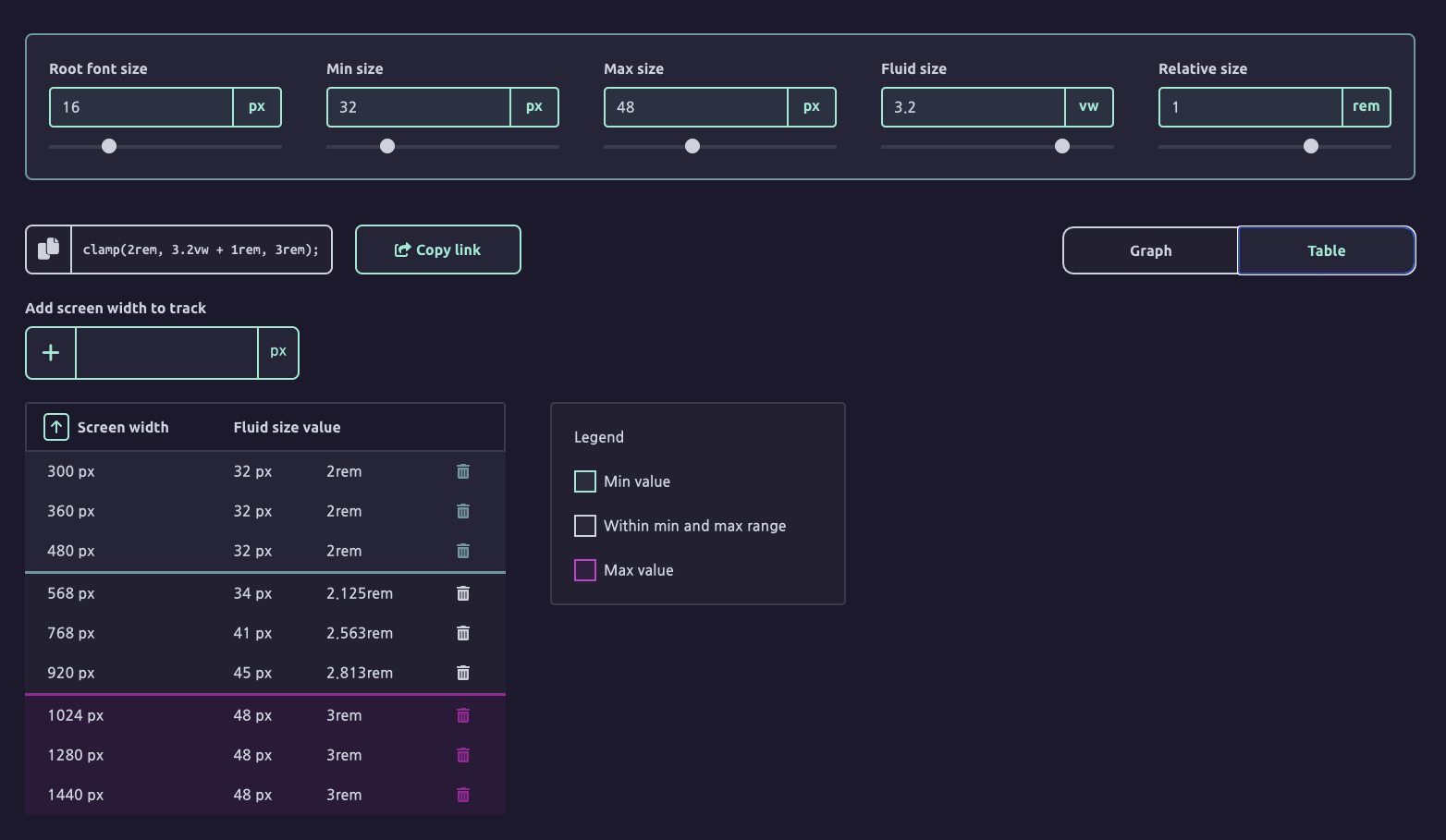Click the screen width input field
The image size is (1446, 840).
(166, 352)
